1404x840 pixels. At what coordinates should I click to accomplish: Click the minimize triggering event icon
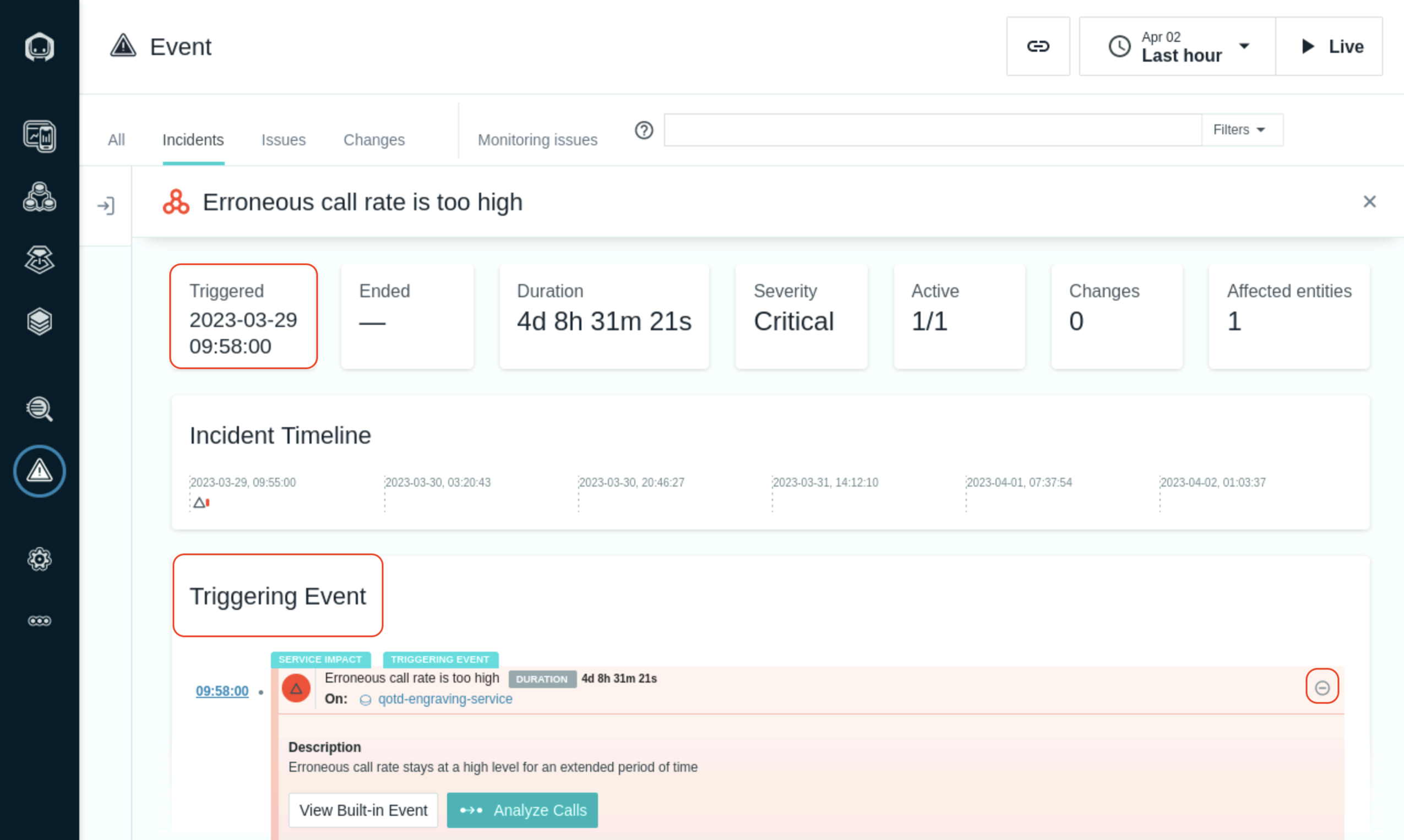tap(1322, 688)
